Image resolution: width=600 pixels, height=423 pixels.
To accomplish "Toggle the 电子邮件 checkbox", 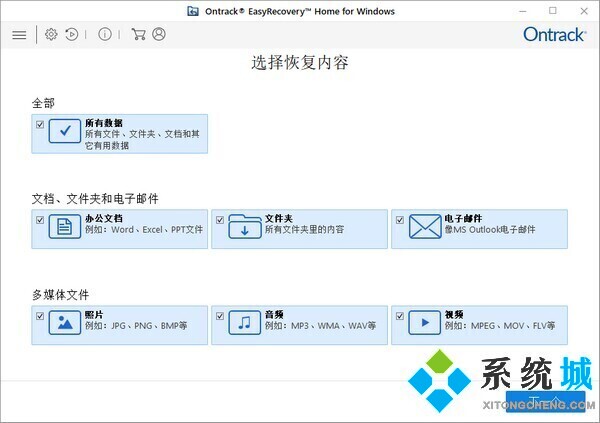I will coord(400,219).
